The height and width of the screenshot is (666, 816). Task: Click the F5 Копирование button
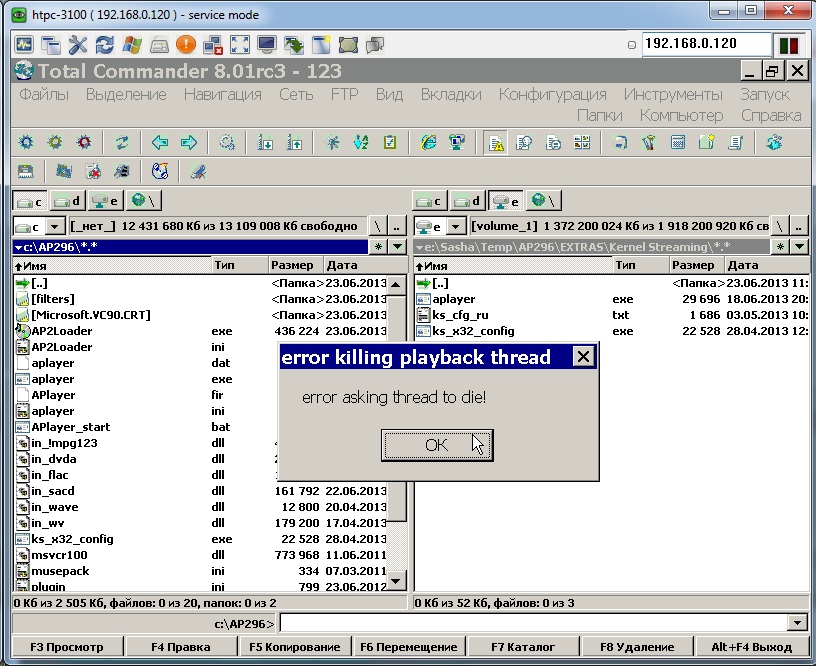point(295,647)
